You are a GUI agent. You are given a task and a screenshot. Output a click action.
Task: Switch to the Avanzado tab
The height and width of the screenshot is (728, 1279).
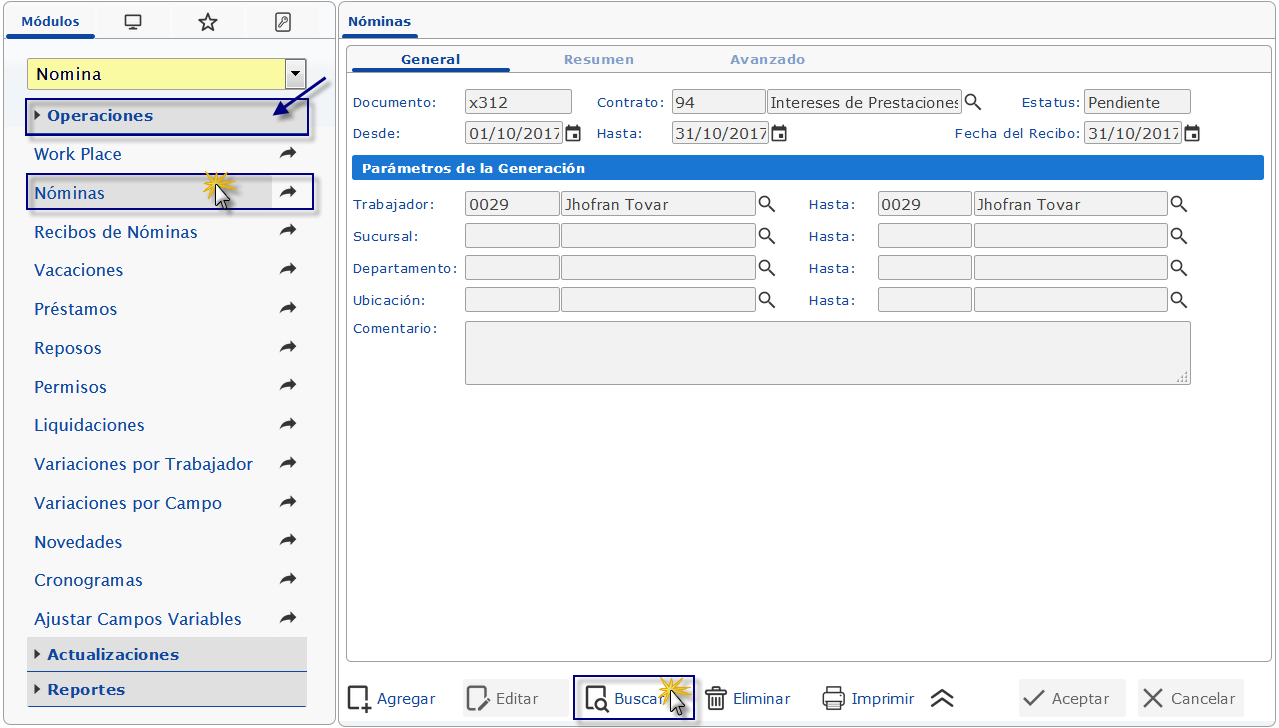tap(767, 60)
